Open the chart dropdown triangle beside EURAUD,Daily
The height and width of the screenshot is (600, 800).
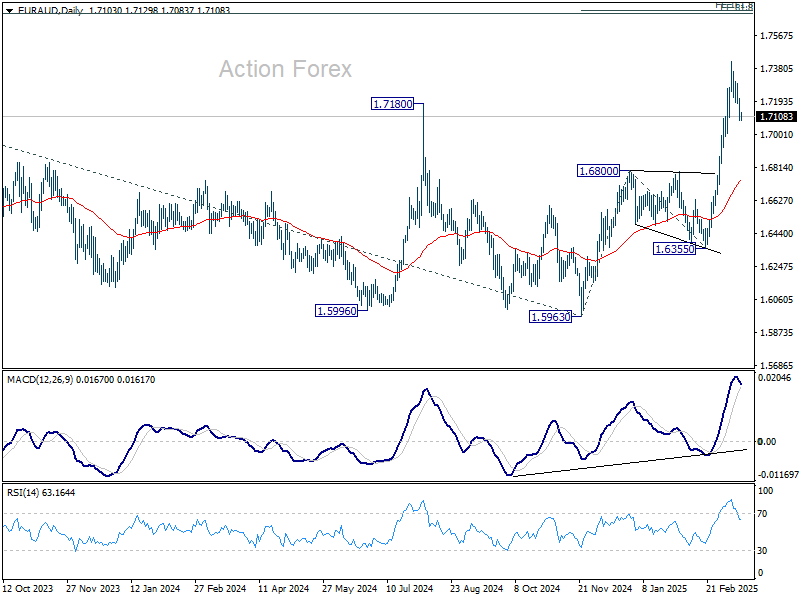[x=9, y=10]
